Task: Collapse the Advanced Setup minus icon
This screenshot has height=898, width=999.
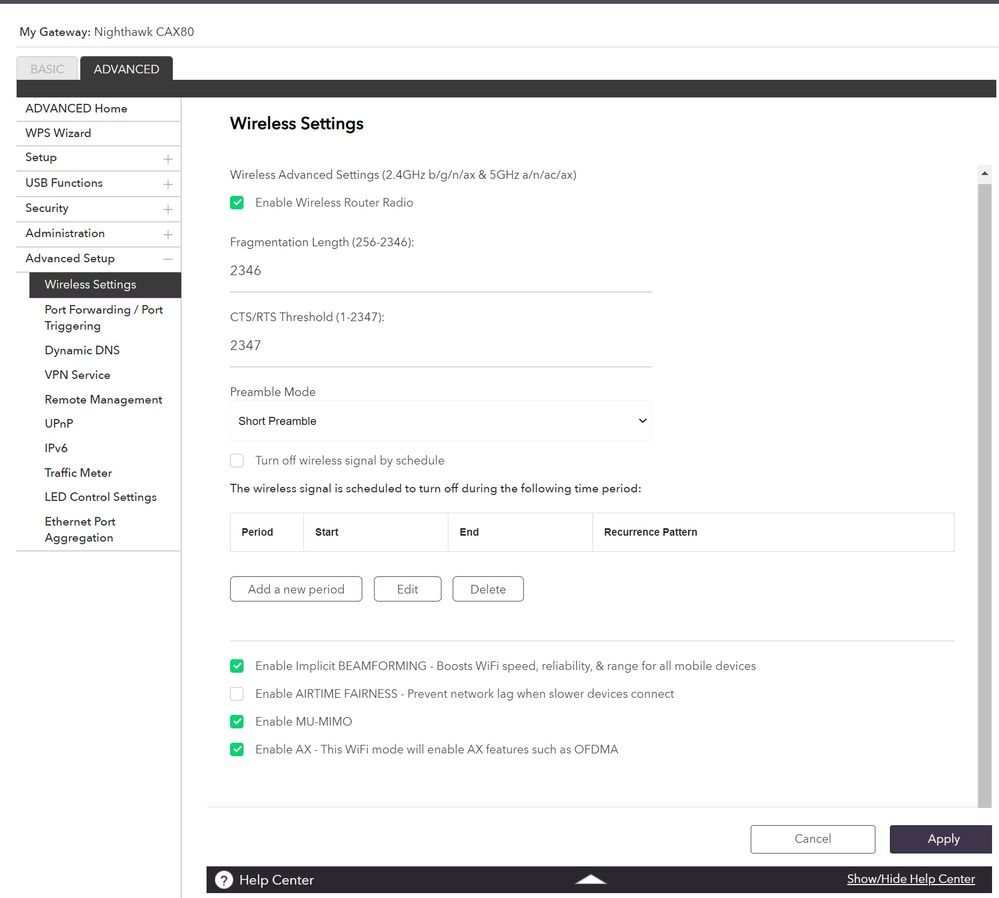Action: (x=168, y=259)
